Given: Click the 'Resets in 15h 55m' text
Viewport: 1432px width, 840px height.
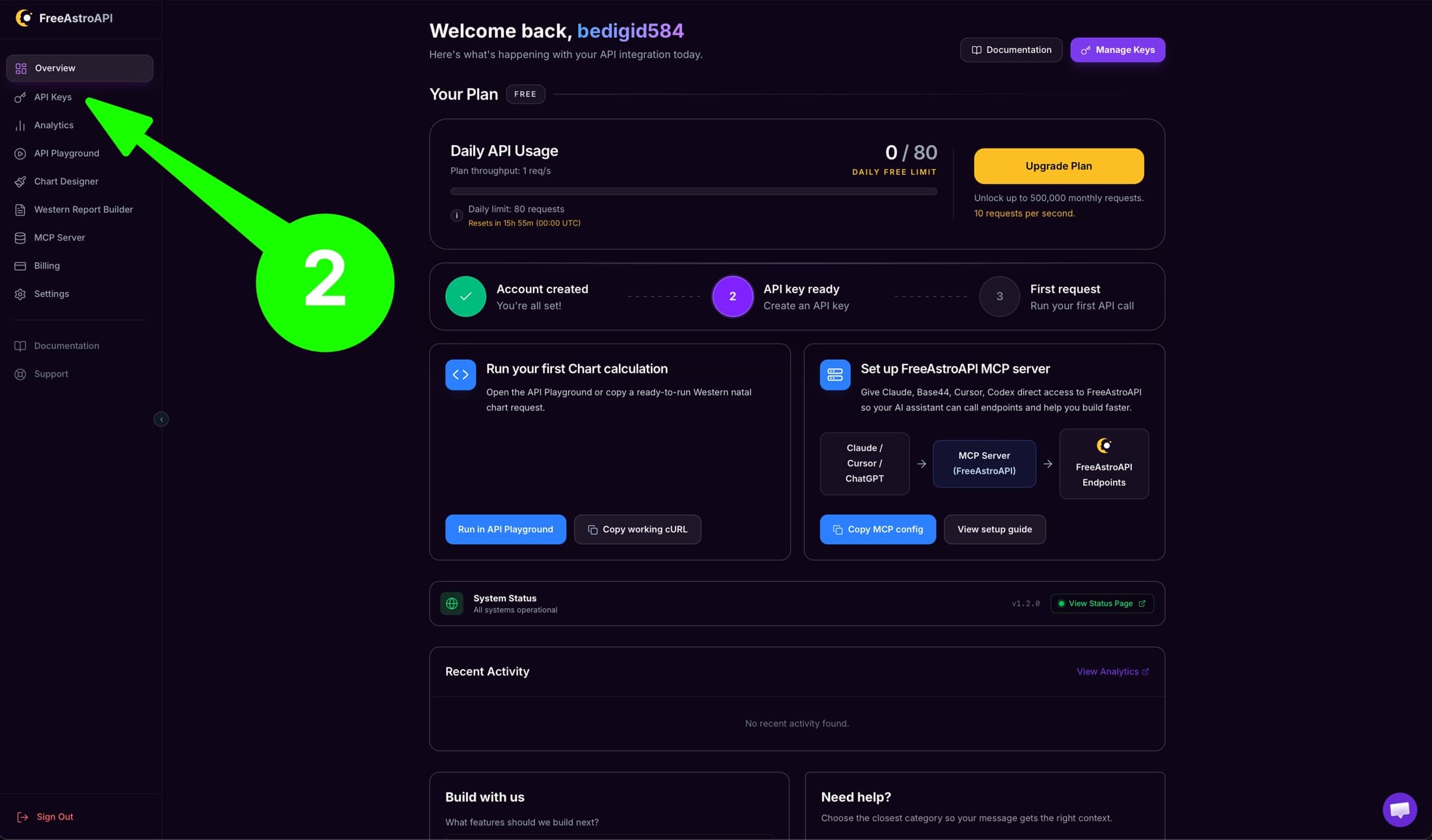Looking at the screenshot, I should pos(524,223).
